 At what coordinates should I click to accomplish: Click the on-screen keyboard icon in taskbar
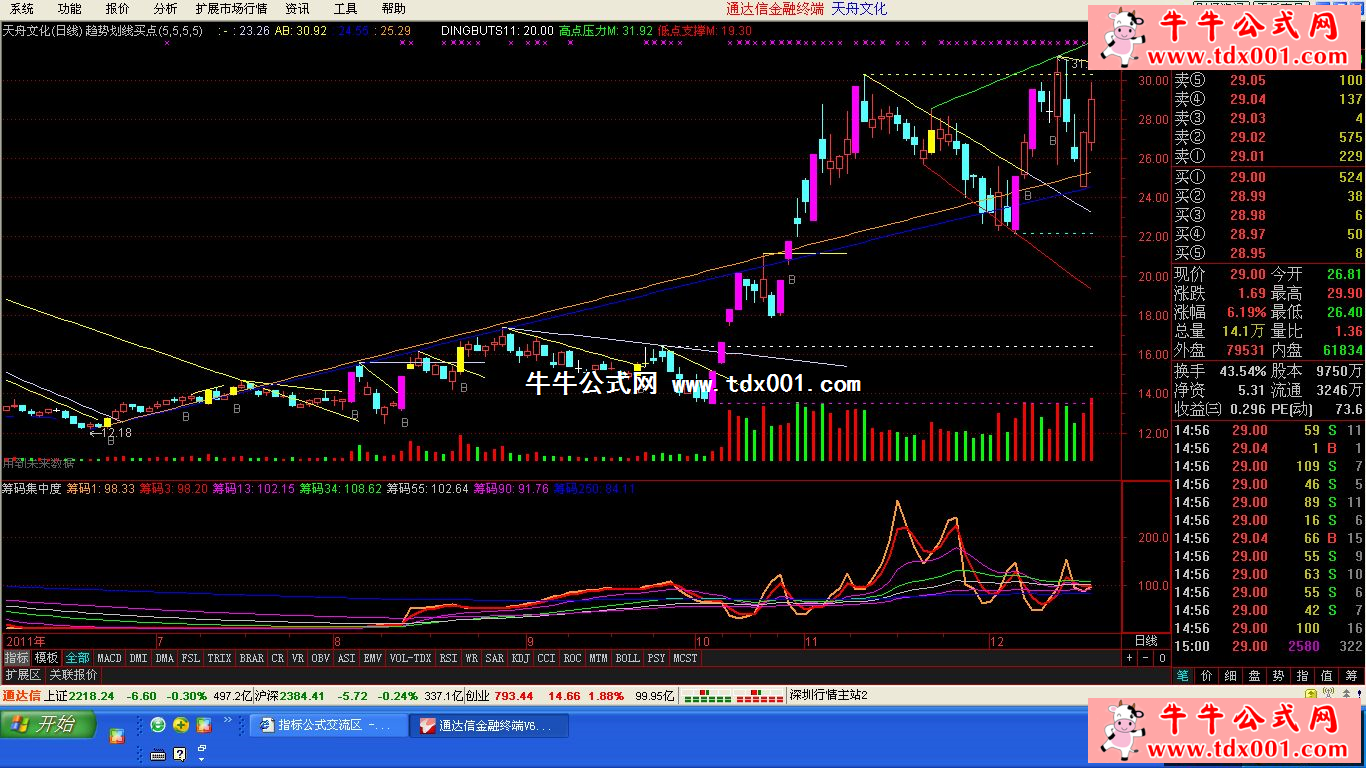click(x=158, y=753)
